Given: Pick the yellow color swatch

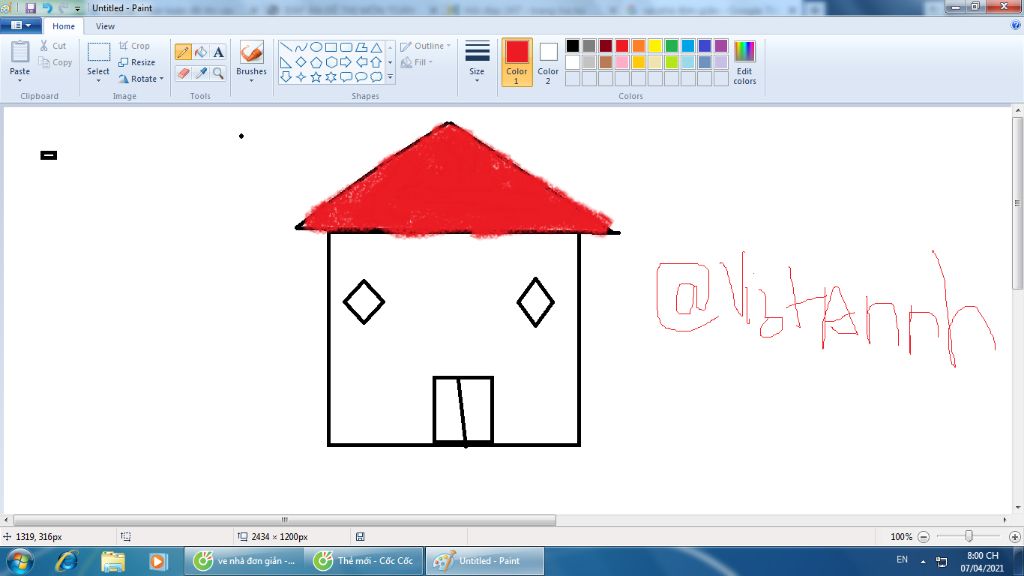Looking at the screenshot, I should [x=655, y=46].
